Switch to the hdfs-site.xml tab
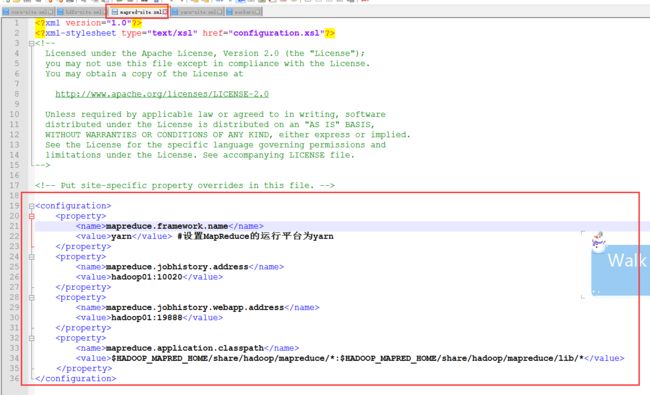650x395 pixels. 81,12
